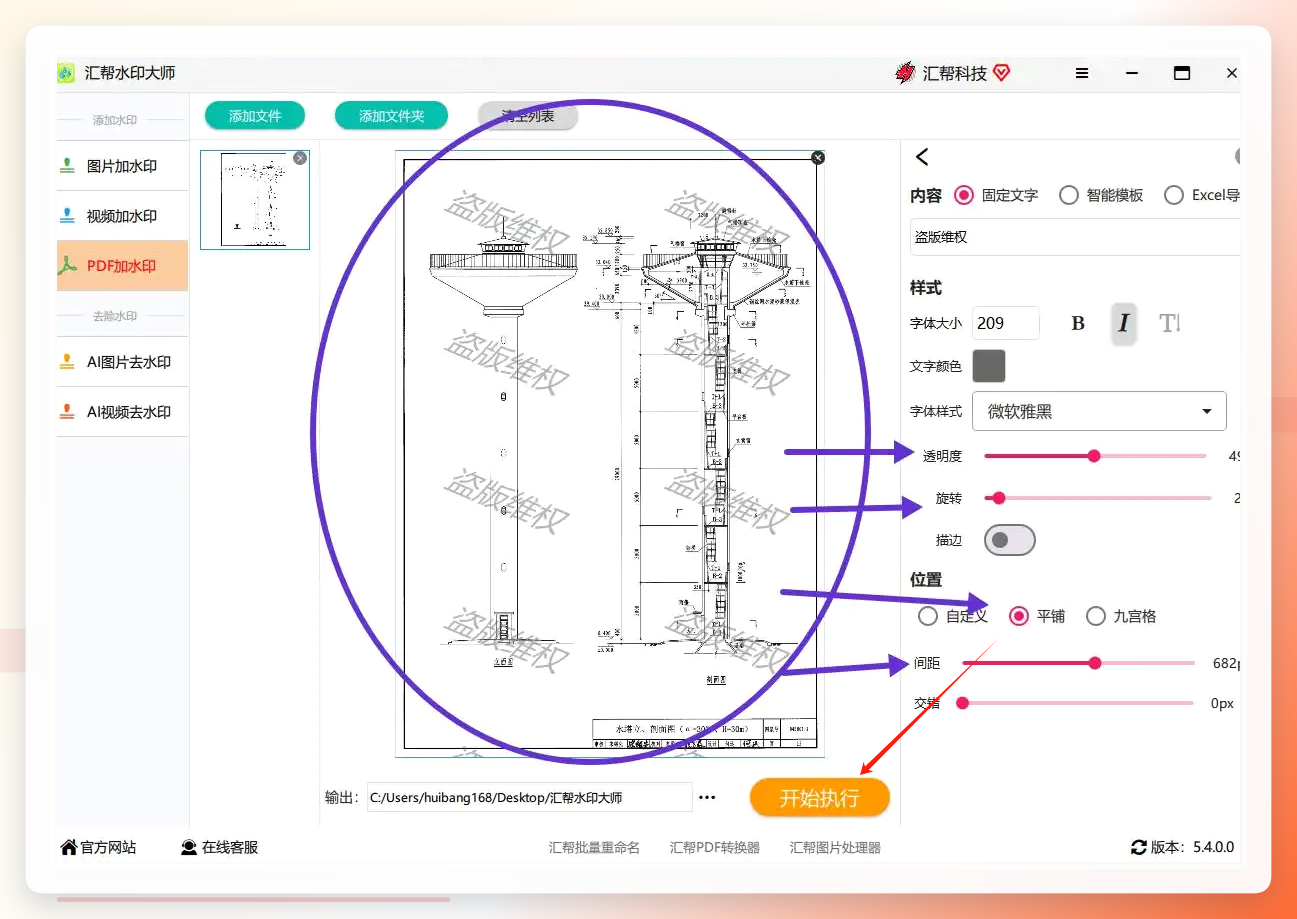Click the 清空列表 button
1297x919 pixels.
tap(528, 116)
